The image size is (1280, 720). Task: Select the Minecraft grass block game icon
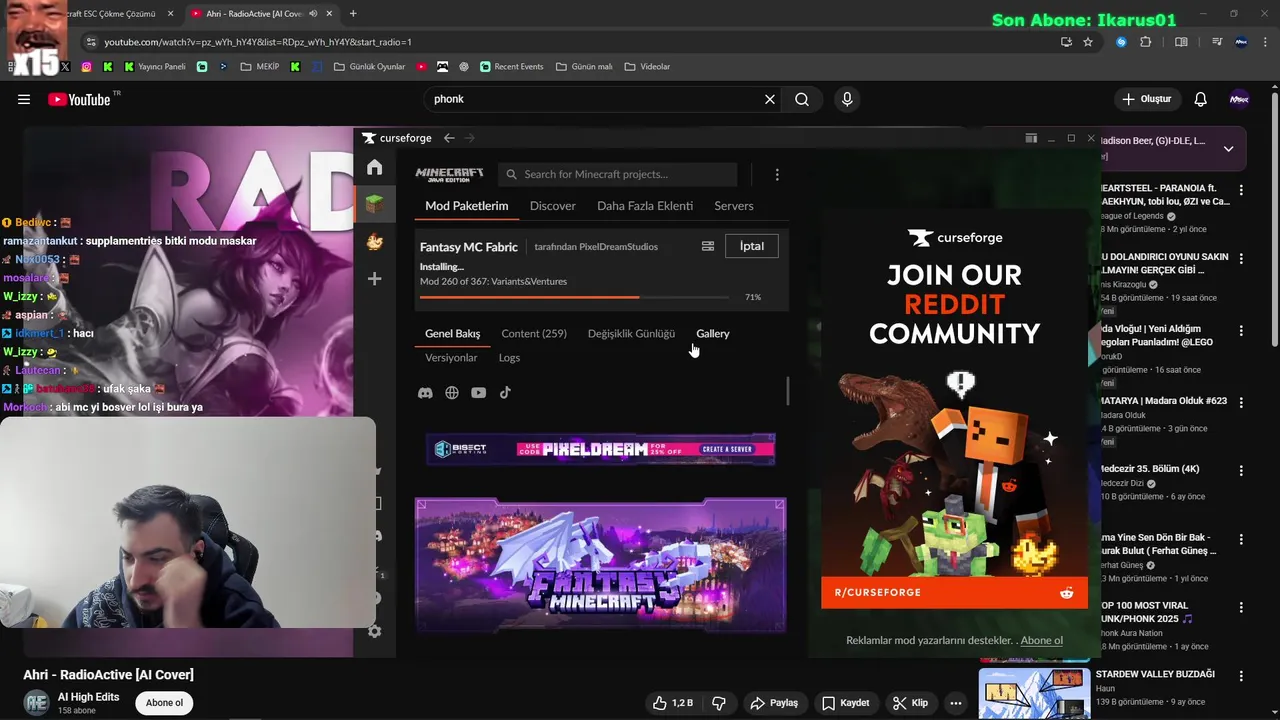pyautogui.click(x=374, y=205)
